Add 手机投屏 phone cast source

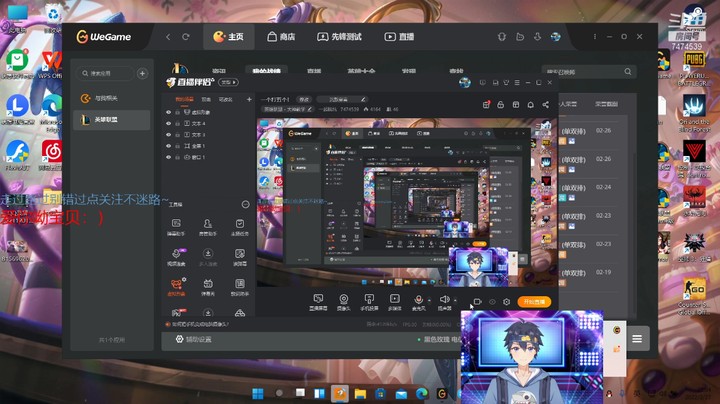(369, 303)
